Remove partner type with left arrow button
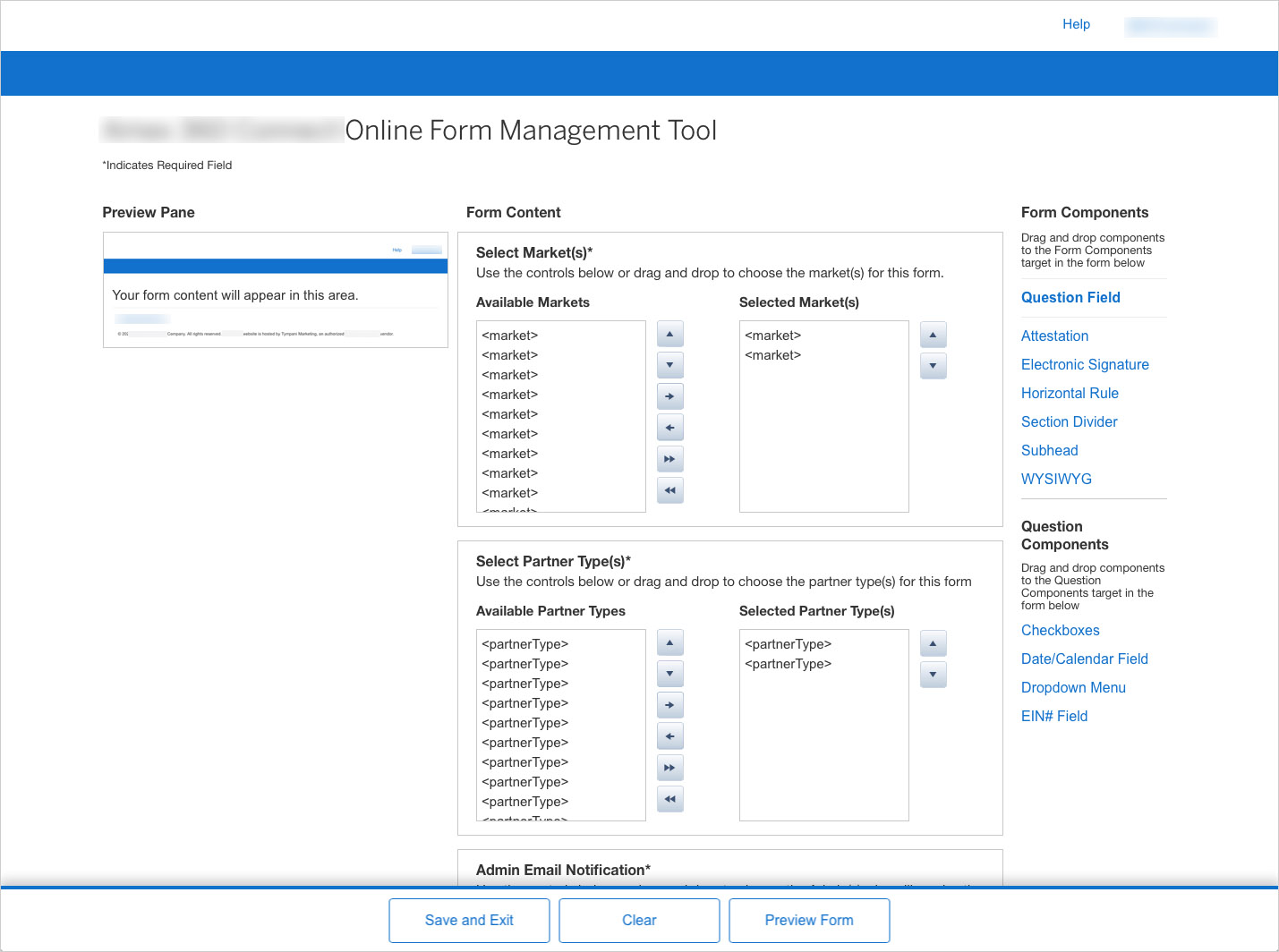 [669, 736]
